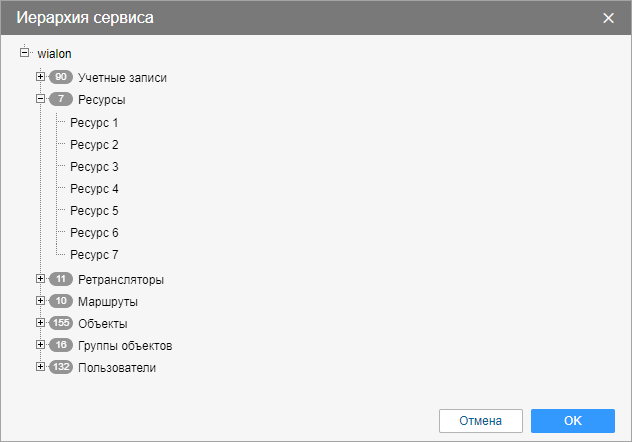Click the 132 count badge for Пользователи
The width and height of the screenshot is (632, 442).
pos(61,367)
